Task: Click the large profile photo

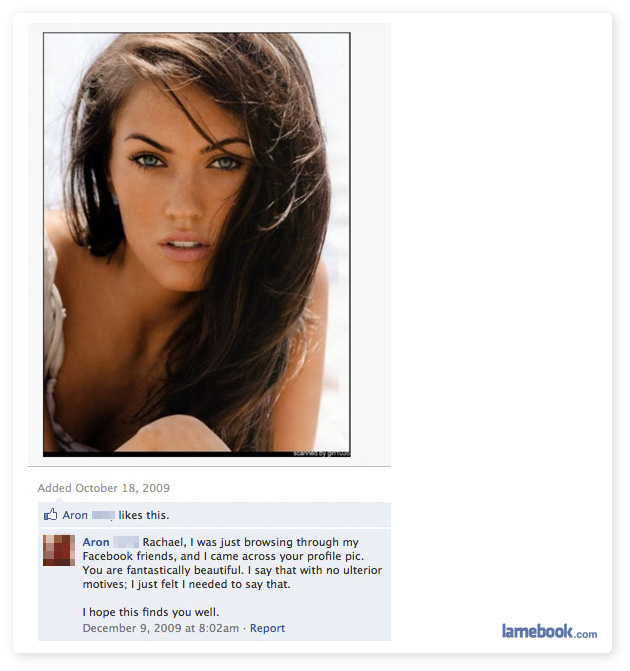Action: (197, 244)
